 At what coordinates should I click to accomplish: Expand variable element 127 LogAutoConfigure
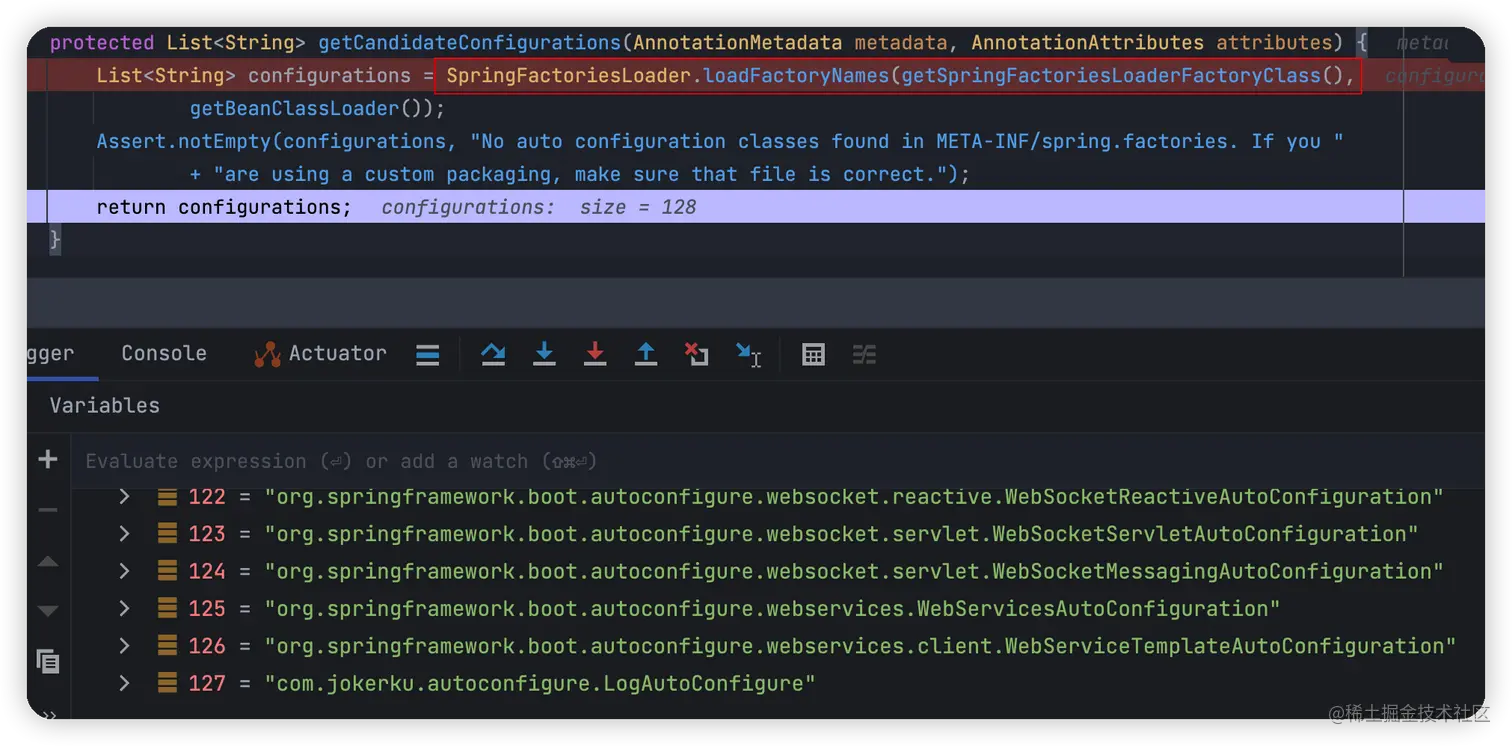click(x=124, y=684)
